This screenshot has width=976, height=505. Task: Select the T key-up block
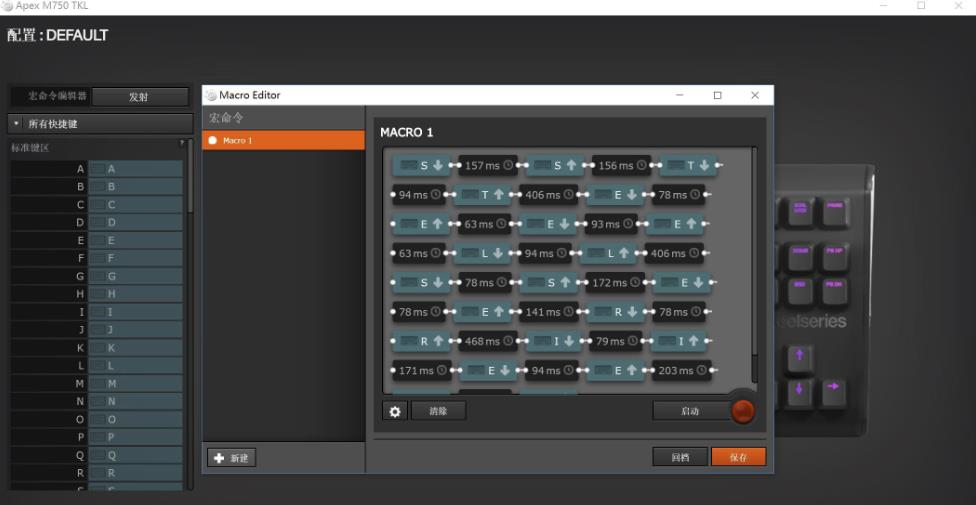[482, 195]
